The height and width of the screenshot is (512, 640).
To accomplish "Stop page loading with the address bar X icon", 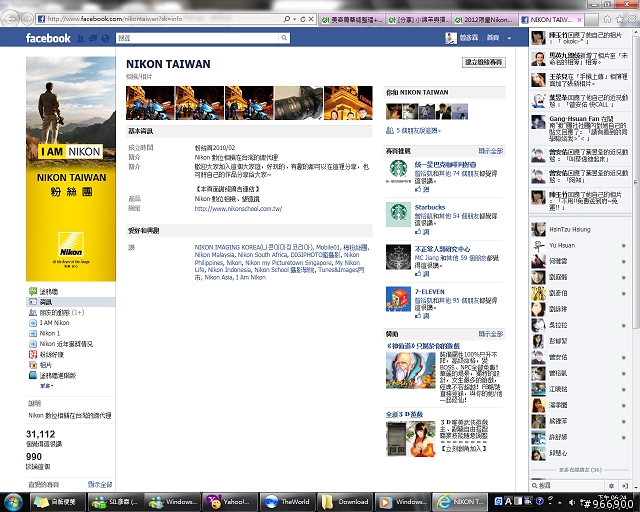I will point(311,19).
